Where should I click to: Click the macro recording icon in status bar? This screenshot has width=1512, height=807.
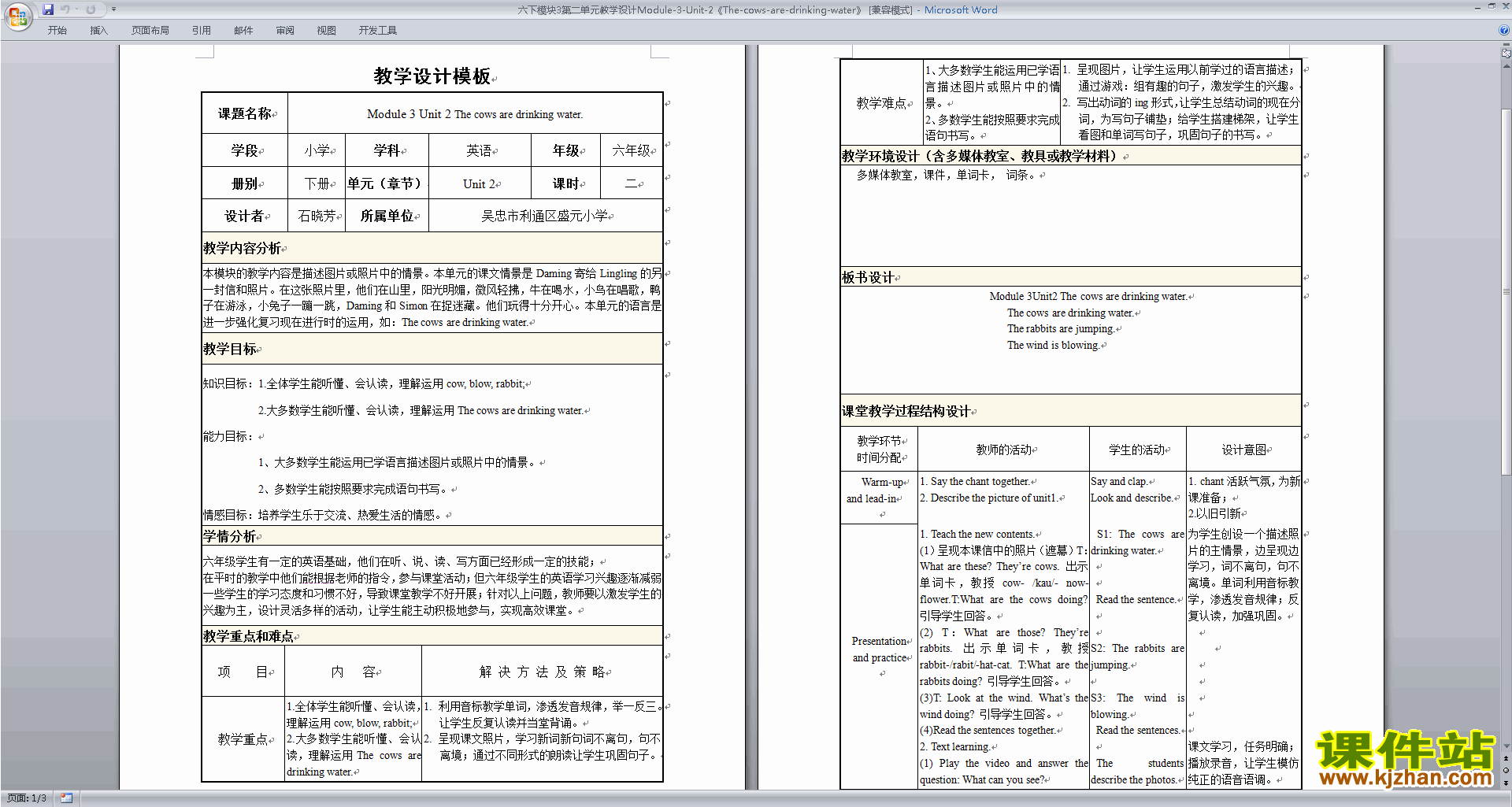[x=67, y=798]
